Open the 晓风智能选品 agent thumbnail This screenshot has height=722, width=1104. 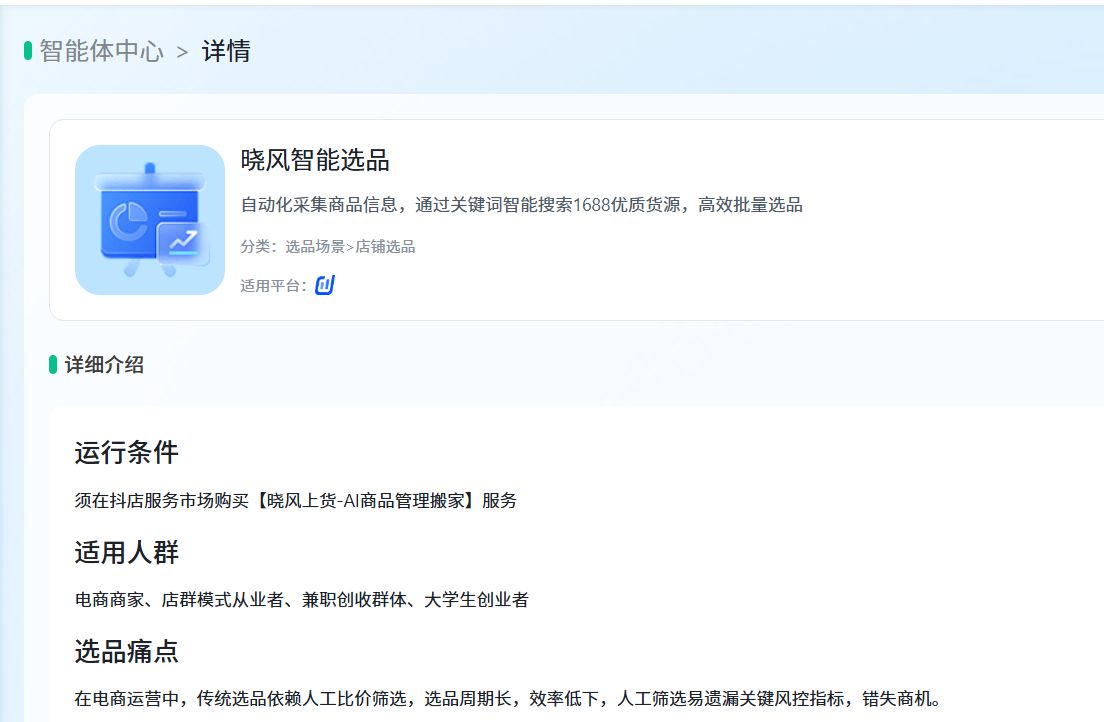click(150, 220)
